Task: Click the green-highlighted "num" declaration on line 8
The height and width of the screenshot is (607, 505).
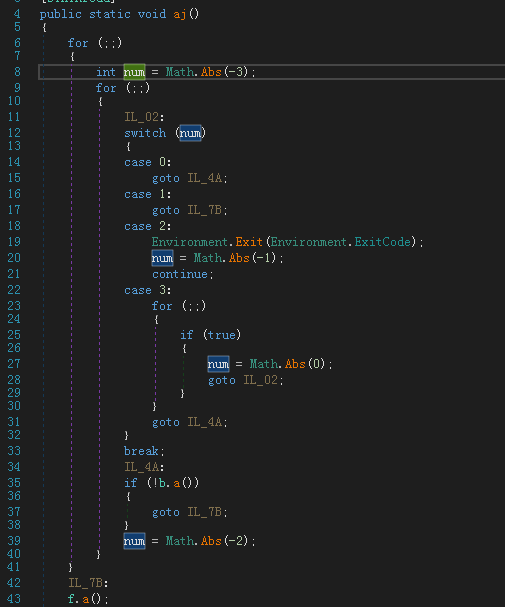Action: [134, 72]
